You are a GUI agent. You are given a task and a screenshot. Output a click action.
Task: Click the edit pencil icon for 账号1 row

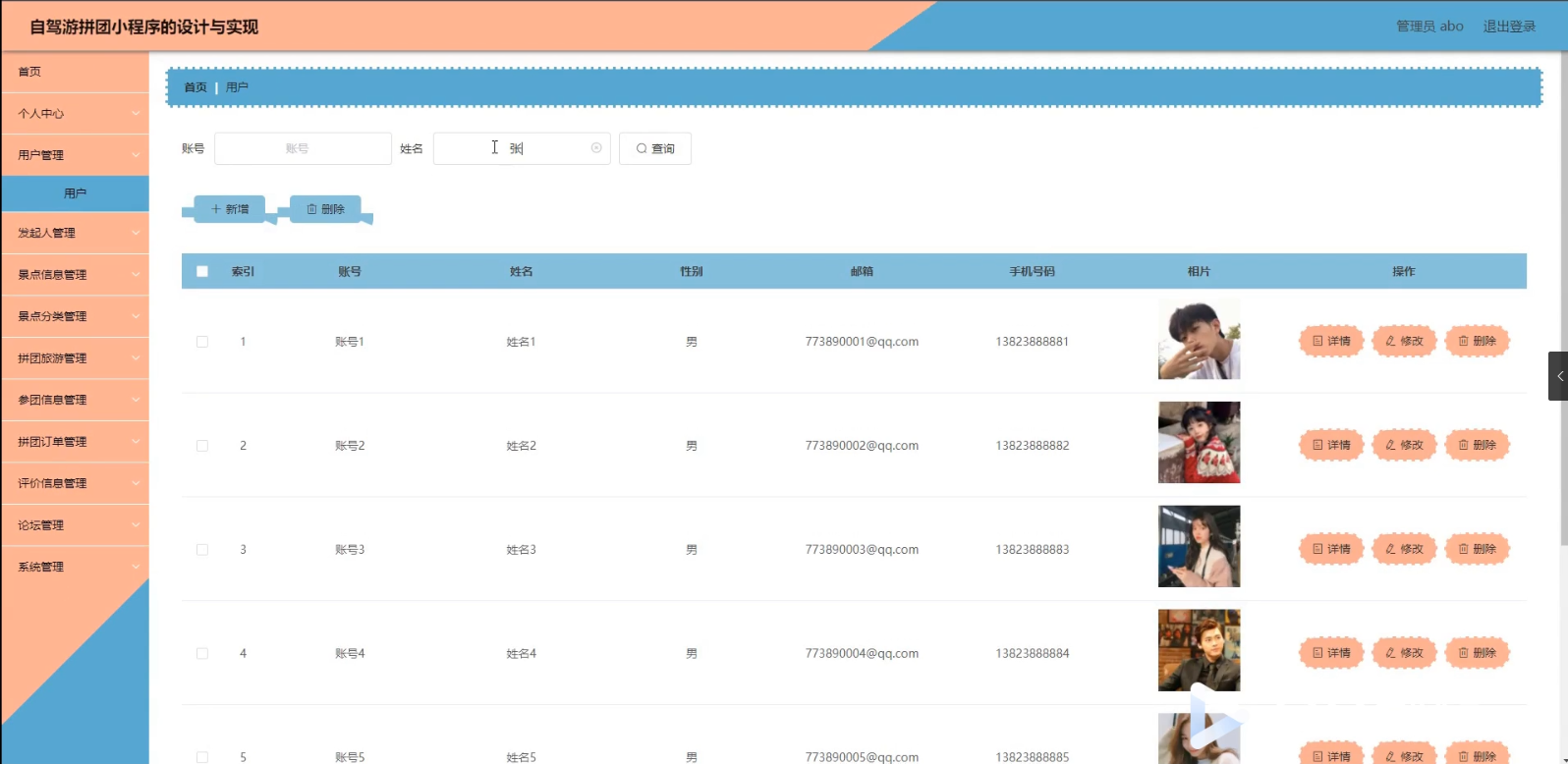tap(1390, 342)
